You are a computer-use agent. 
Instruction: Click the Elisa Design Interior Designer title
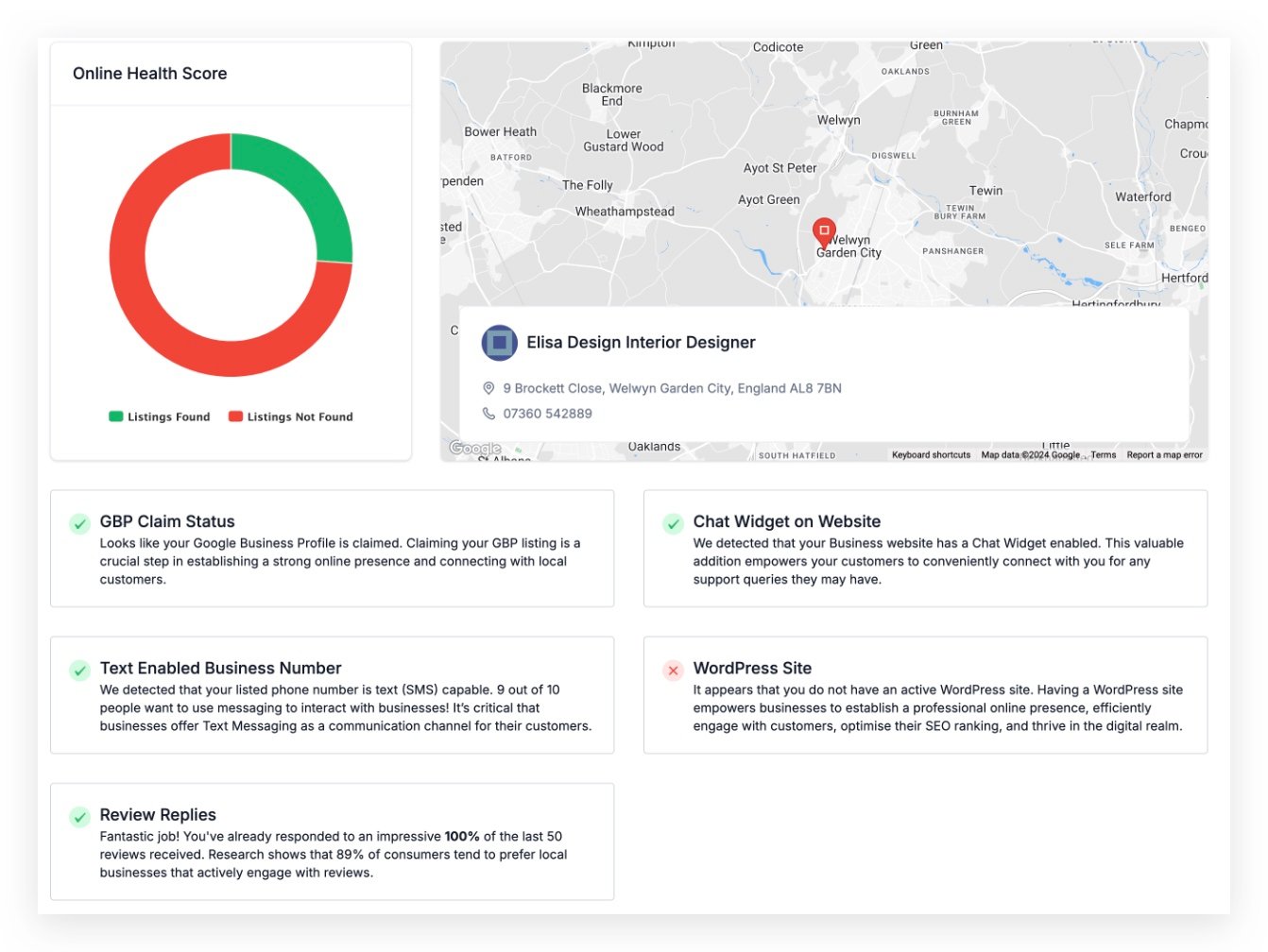tap(641, 343)
